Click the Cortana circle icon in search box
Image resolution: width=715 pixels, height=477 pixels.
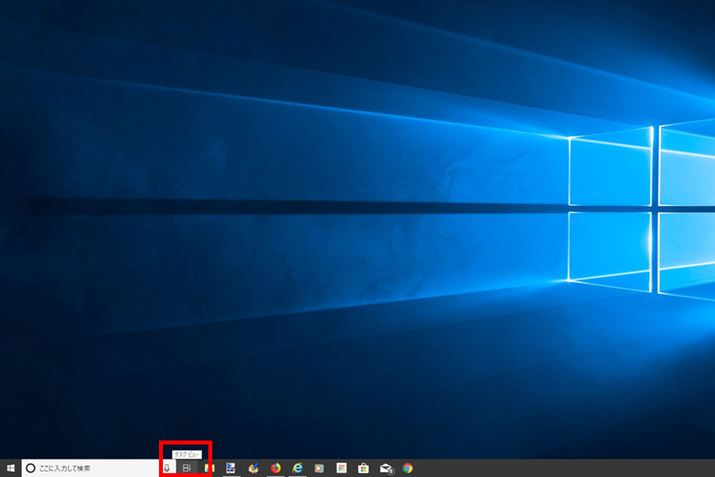(30, 468)
